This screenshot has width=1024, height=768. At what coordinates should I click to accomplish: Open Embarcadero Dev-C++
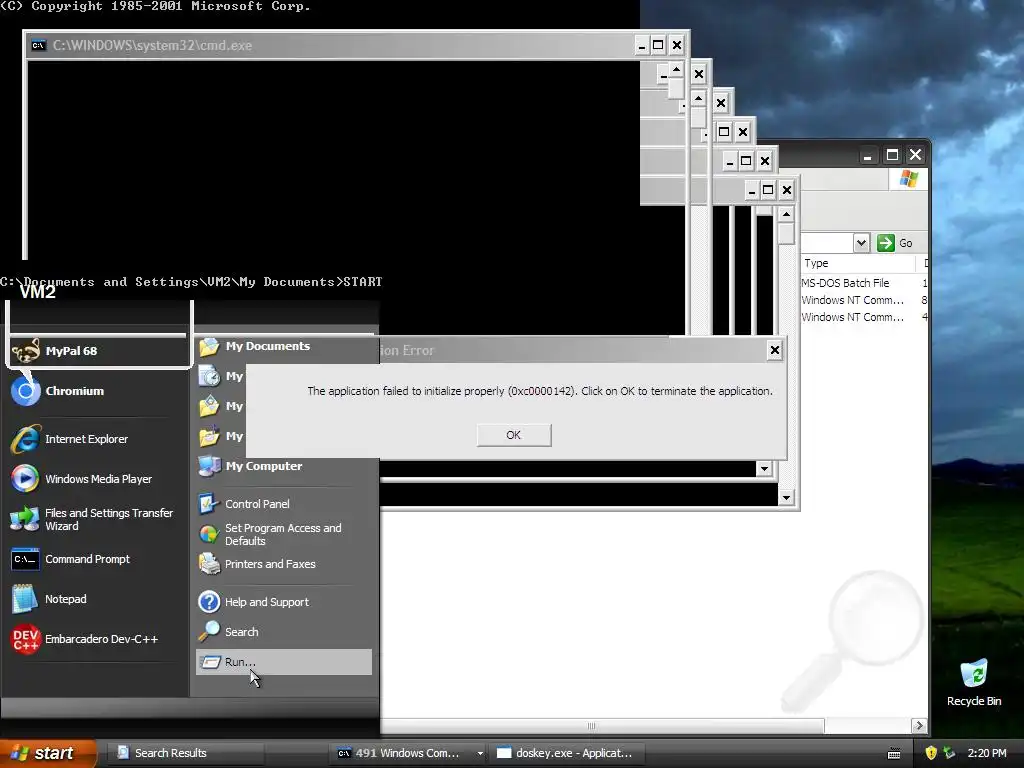pyautogui.click(x=98, y=639)
